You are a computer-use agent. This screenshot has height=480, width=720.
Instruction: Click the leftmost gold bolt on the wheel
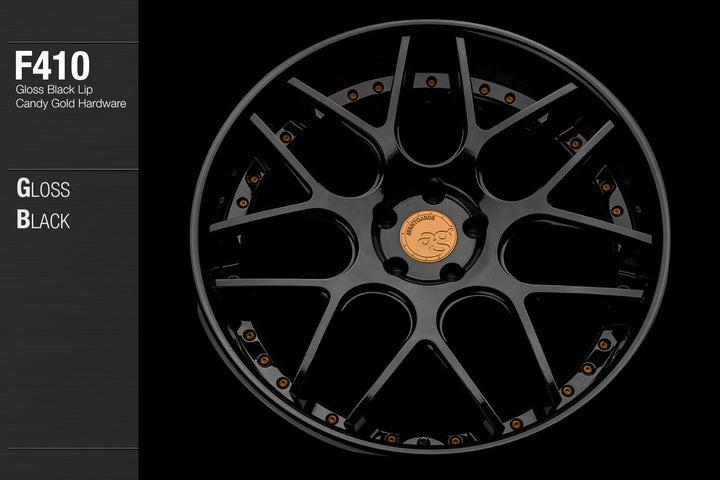[x=242, y=202]
